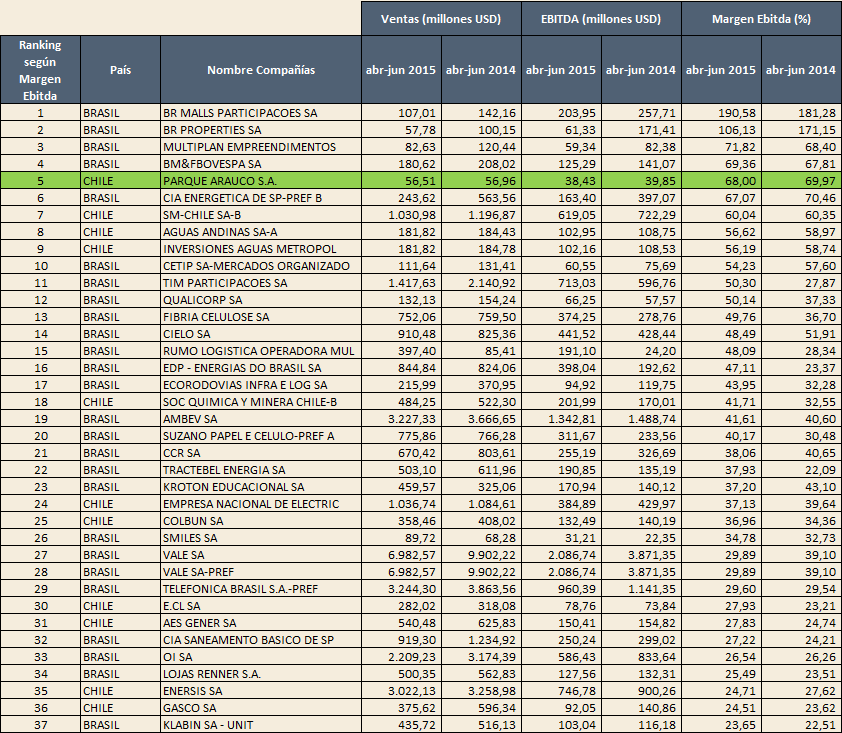The width and height of the screenshot is (842, 733).
Task: Click 'SUZANO PAPEL E CELULO-PREF A' cell
Action: 261,436
